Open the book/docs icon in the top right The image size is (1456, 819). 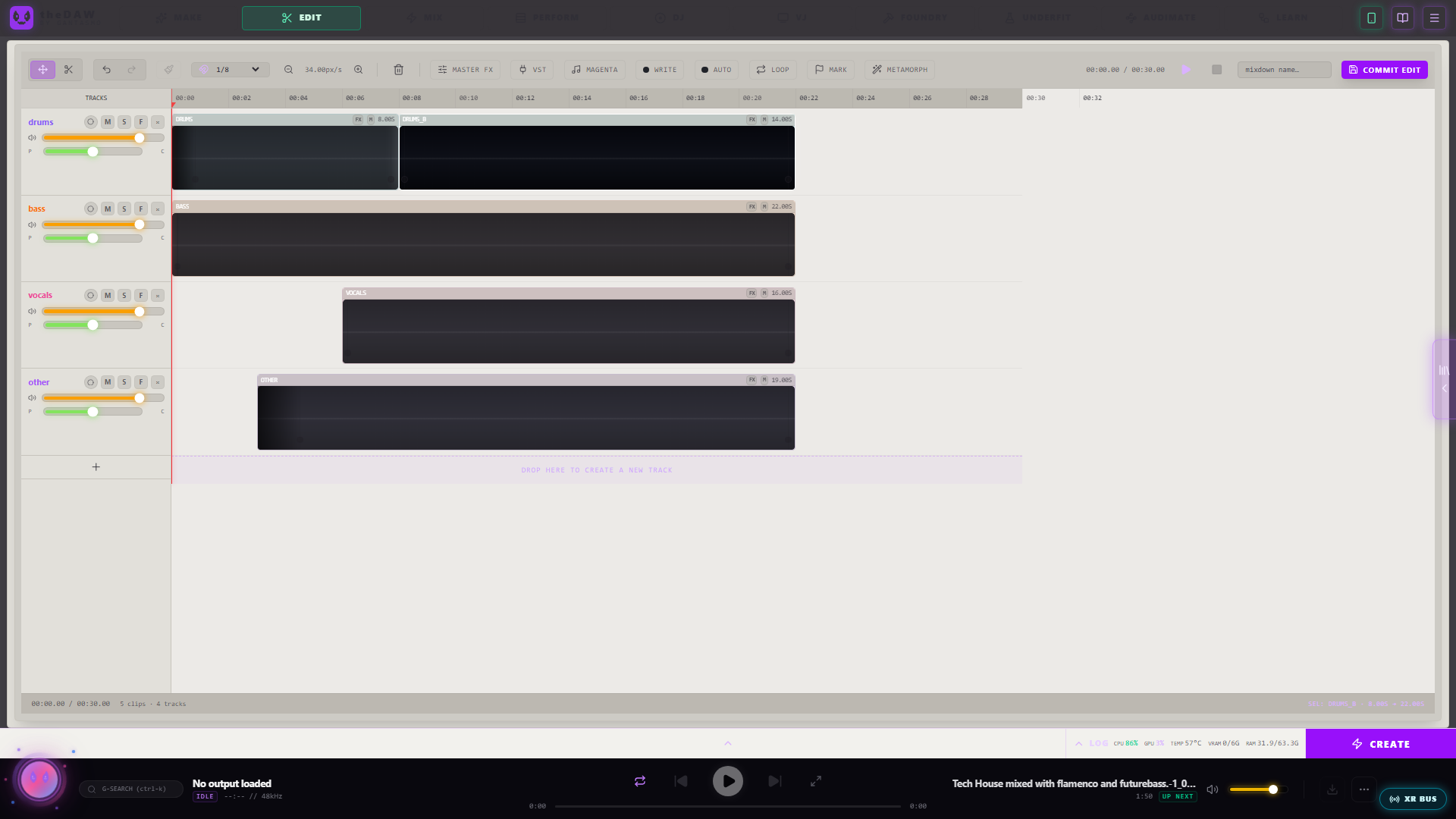(1403, 17)
